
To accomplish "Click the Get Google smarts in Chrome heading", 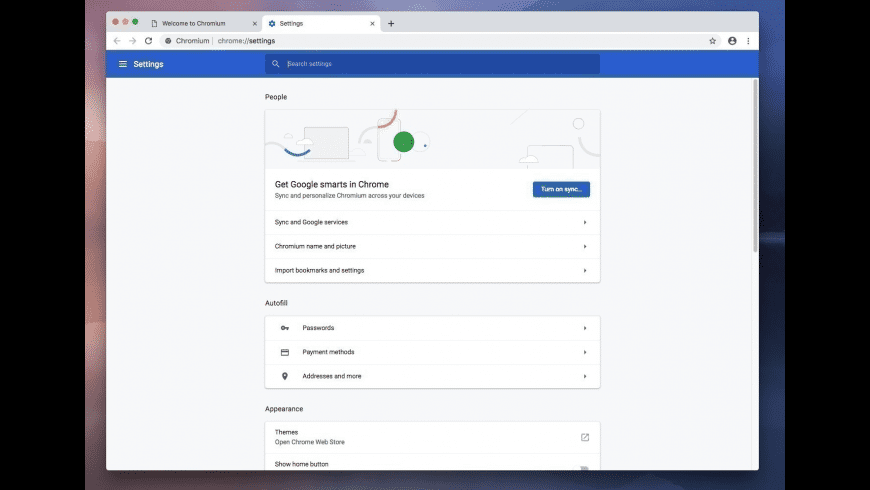I will pyautogui.click(x=332, y=184).
